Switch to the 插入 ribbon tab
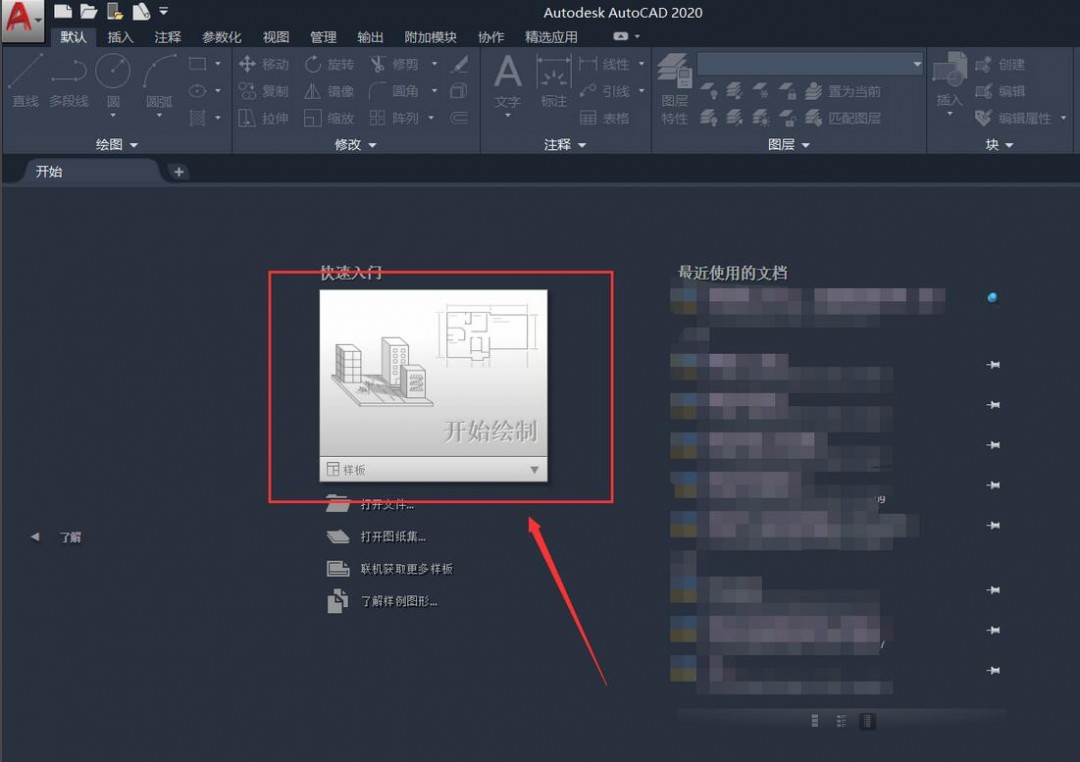This screenshot has width=1080, height=762. [120, 37]
